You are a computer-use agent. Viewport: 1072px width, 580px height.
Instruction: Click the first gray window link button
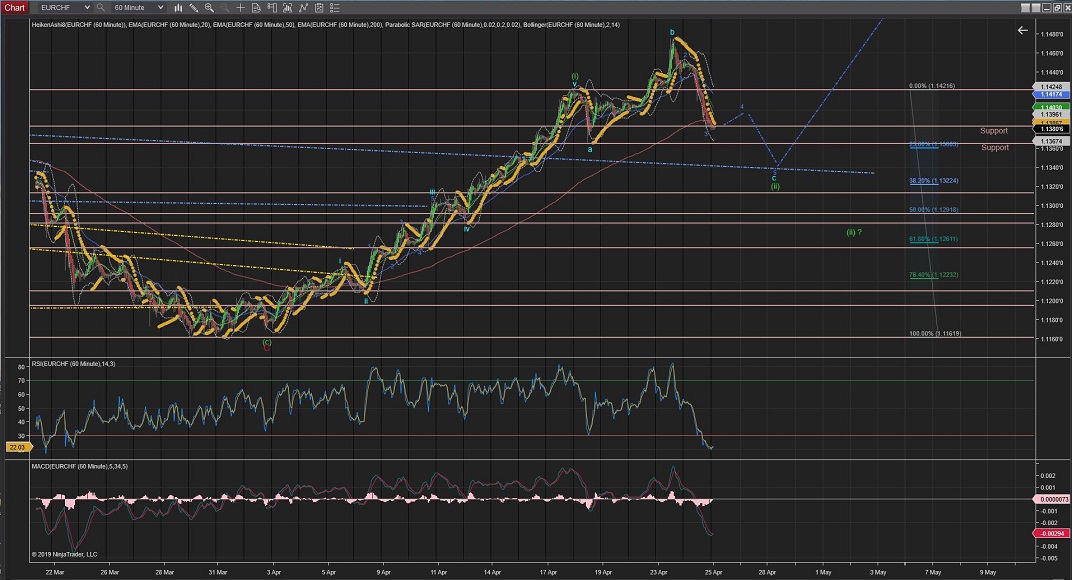pos(1025,8)
